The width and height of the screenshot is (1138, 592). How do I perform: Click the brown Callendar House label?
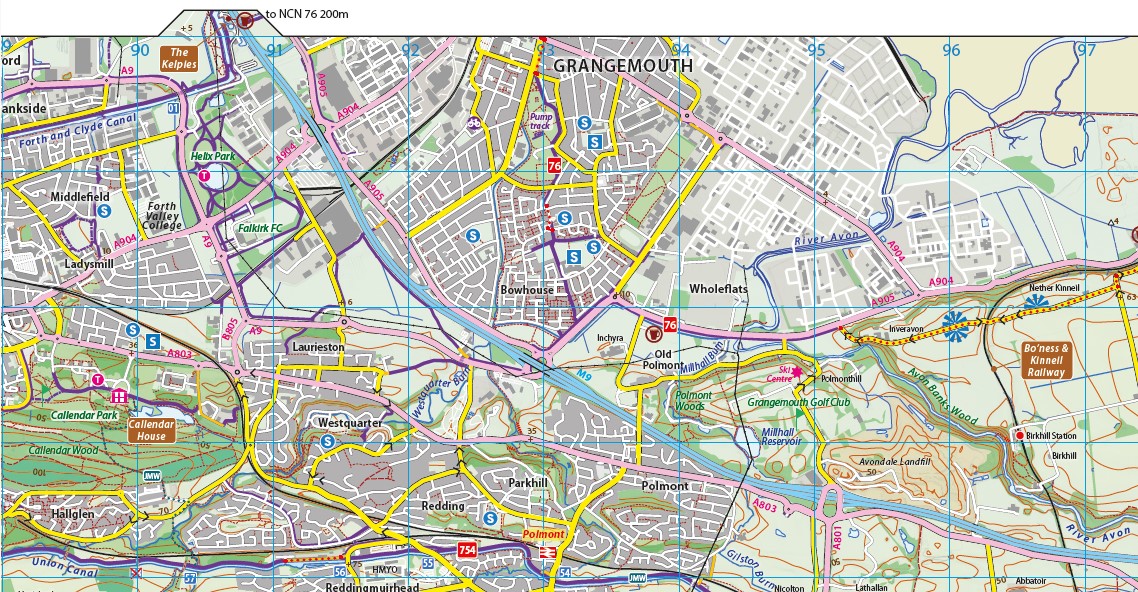point(152,430)
